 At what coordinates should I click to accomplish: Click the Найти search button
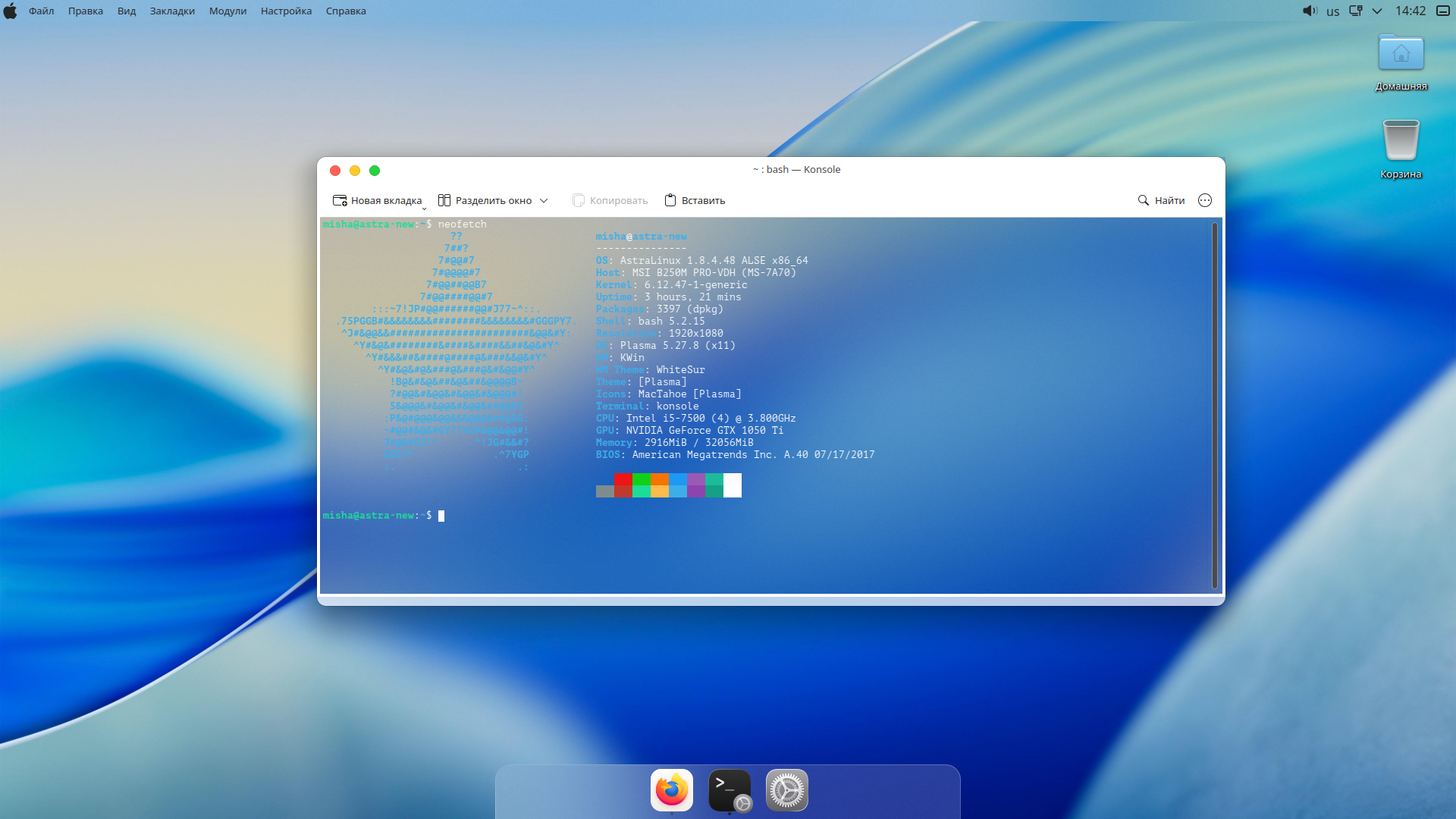pyautogui.click(x=1161, y=200)
